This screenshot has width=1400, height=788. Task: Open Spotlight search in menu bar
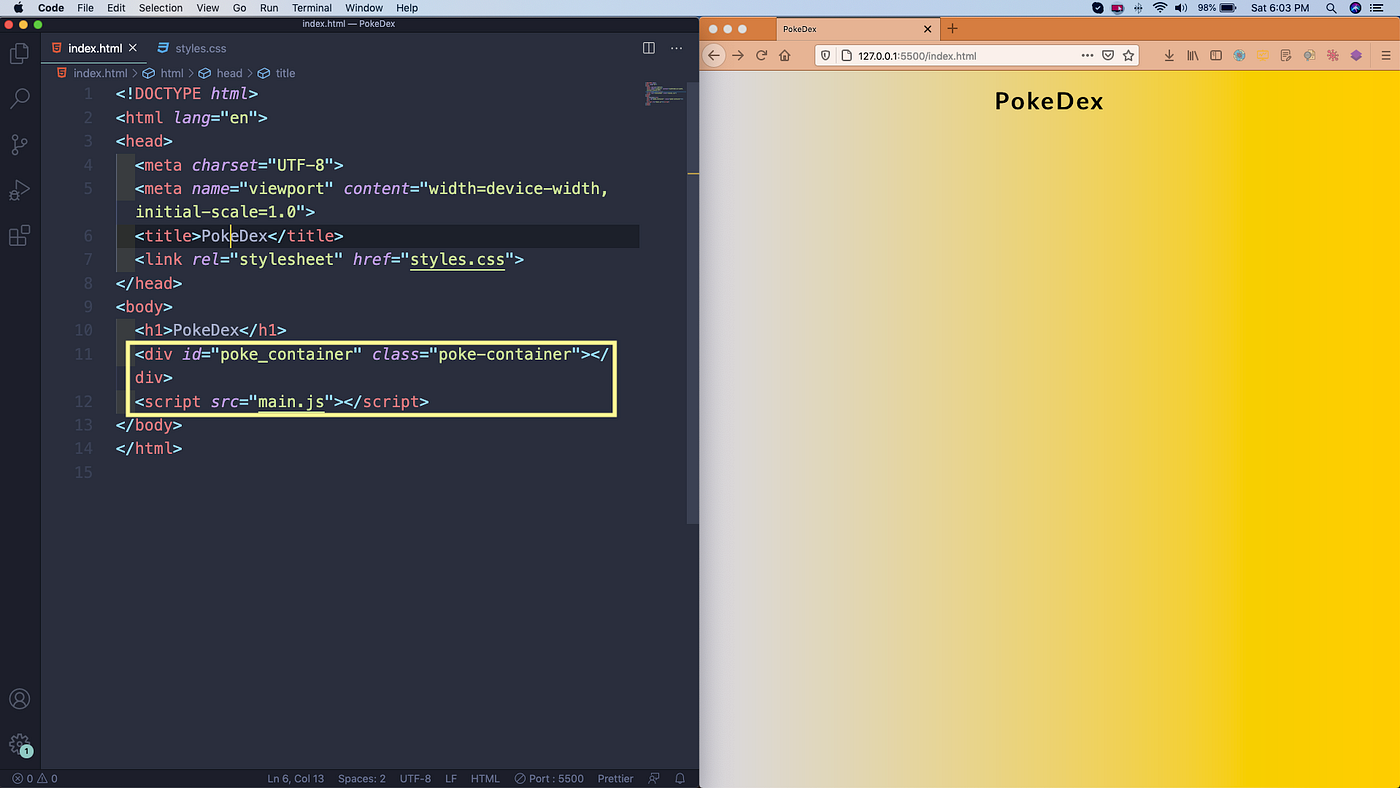(x=1331, y=8)
